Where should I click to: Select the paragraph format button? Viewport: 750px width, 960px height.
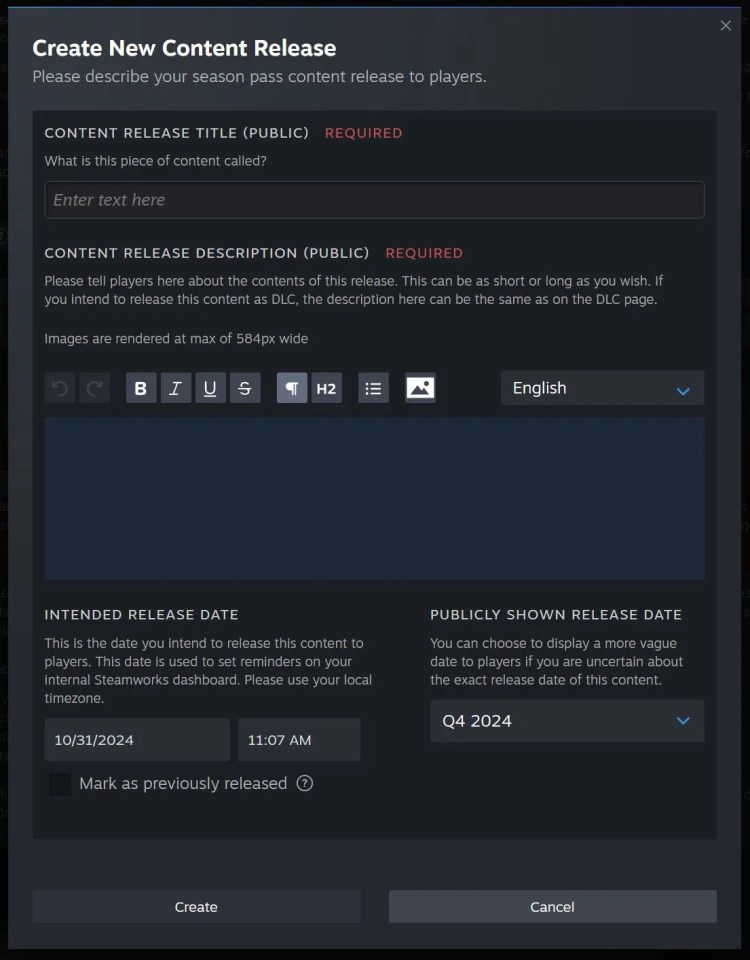pos(292,388)
